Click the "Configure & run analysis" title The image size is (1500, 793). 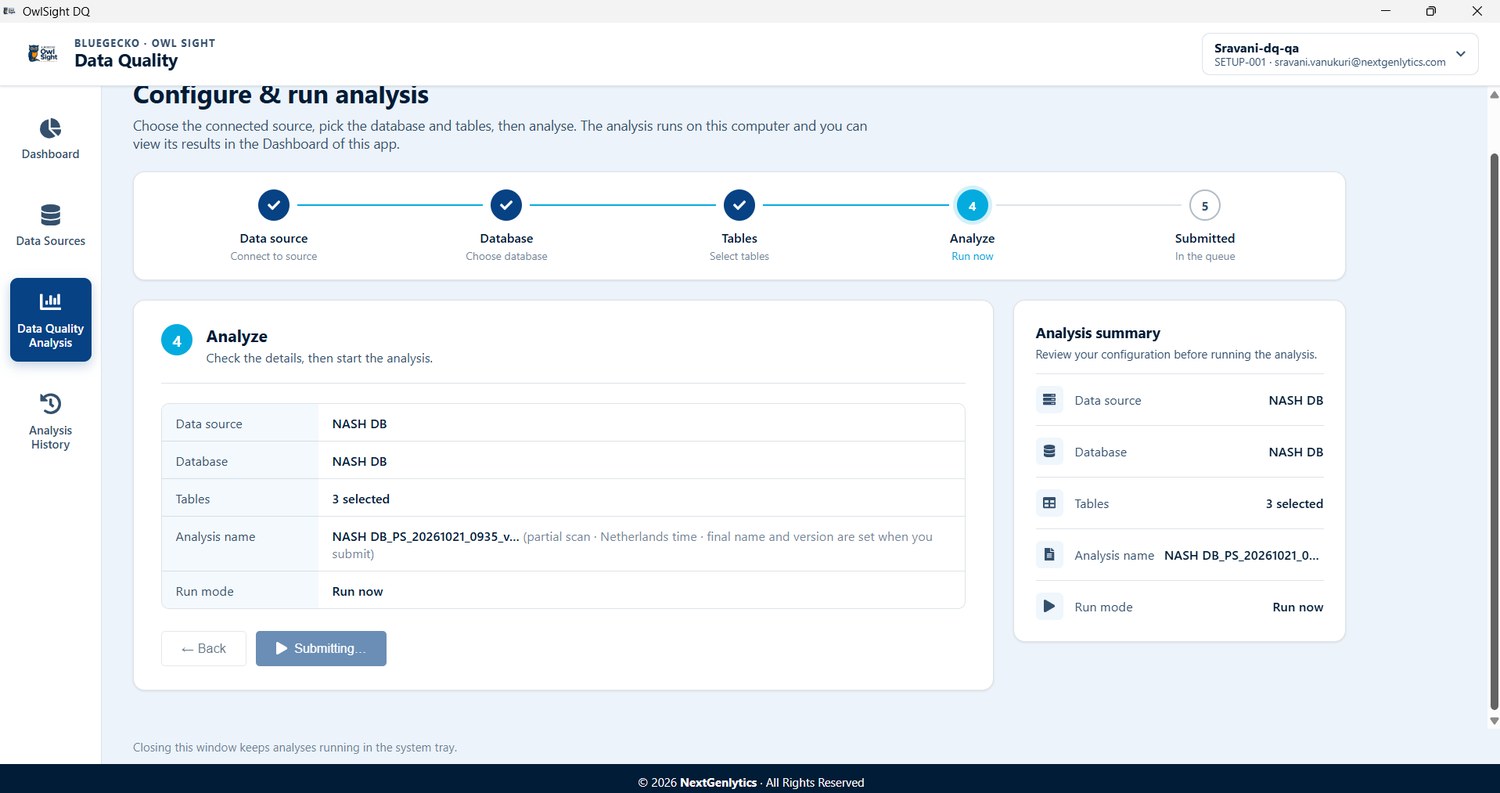(x=281, y=95)
